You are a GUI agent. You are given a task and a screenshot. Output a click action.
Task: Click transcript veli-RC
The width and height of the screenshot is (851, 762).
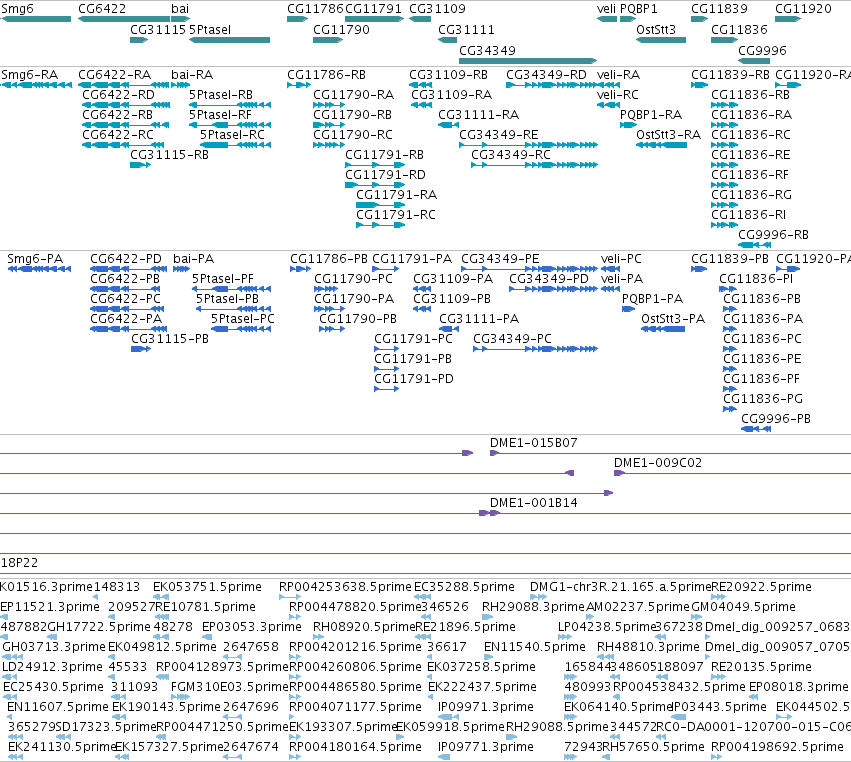(x=618, y=94)
